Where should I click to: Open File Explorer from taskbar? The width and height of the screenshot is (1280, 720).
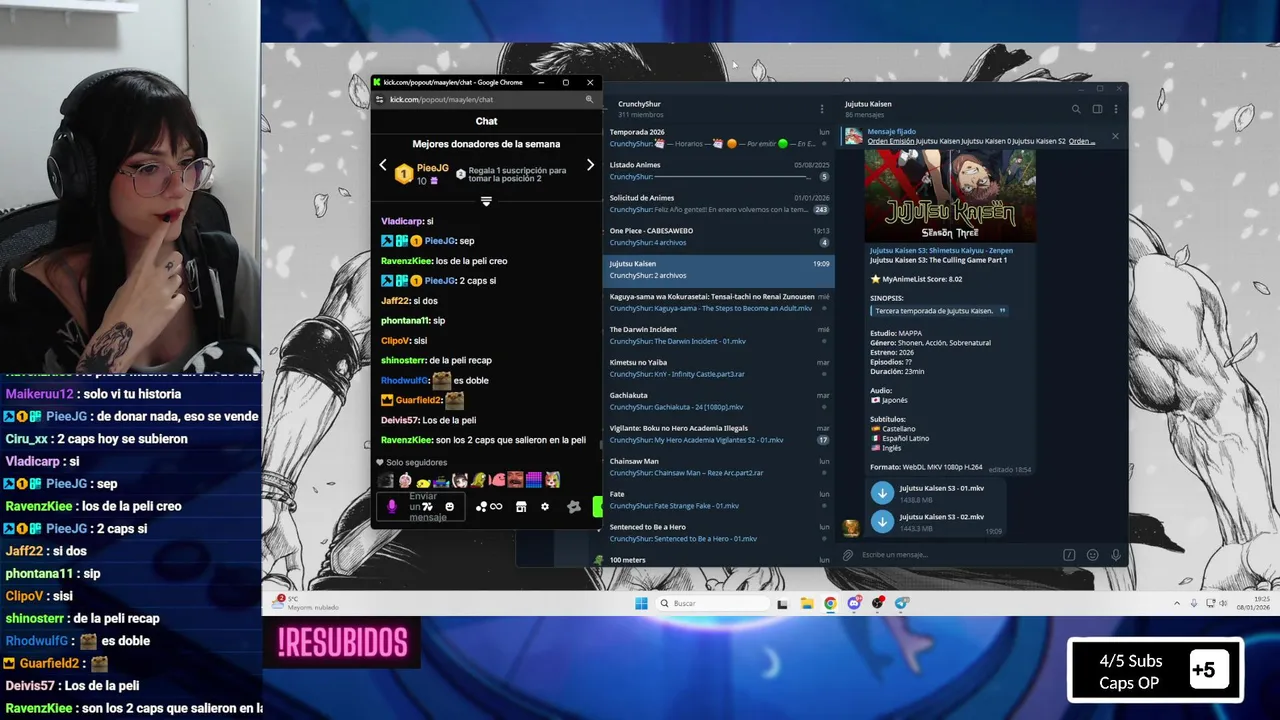pyautogui.click(x=807, y=603)
